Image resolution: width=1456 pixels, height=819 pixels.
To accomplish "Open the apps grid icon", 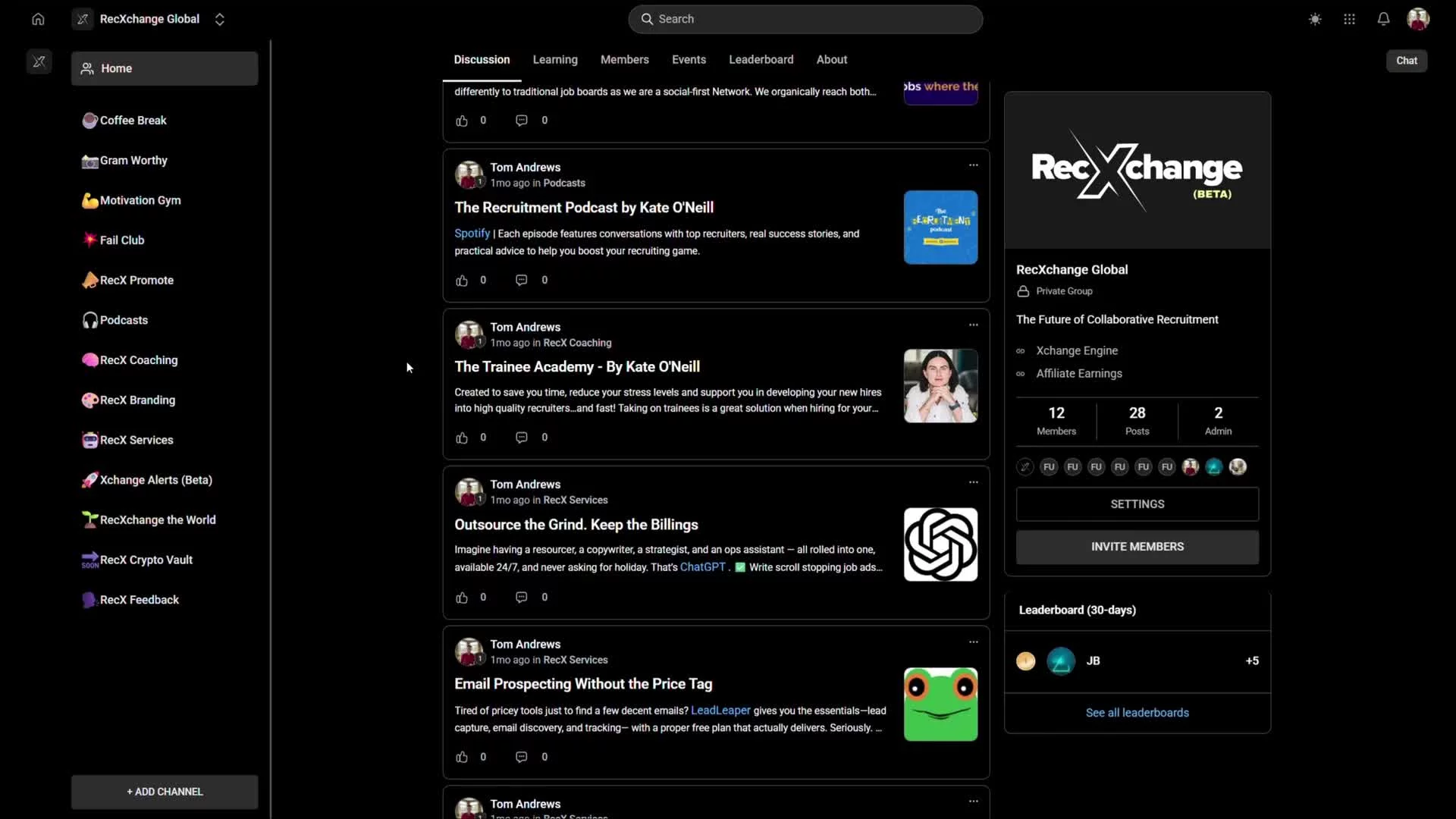I will 1349,19.
